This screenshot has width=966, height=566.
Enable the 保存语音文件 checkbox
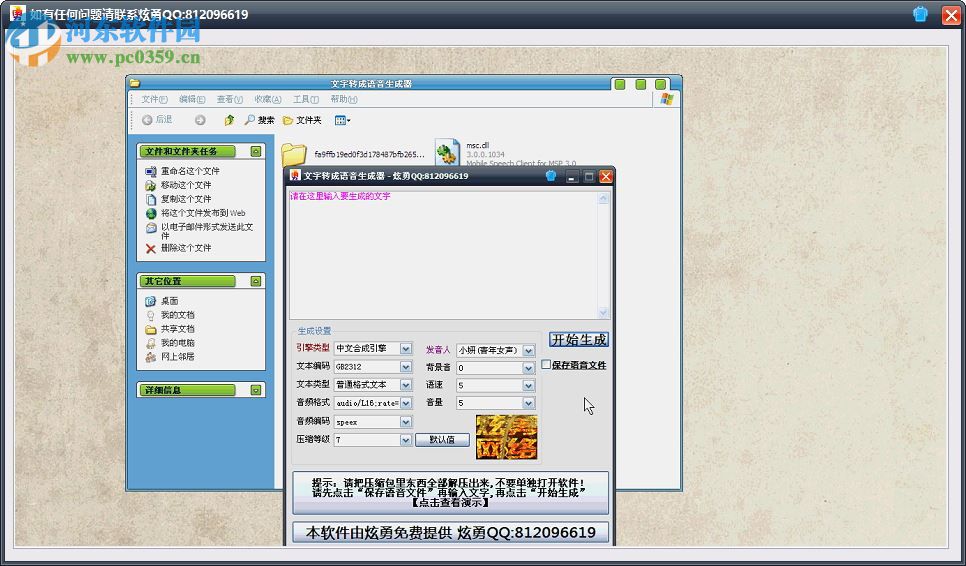[x=546, y=365]
